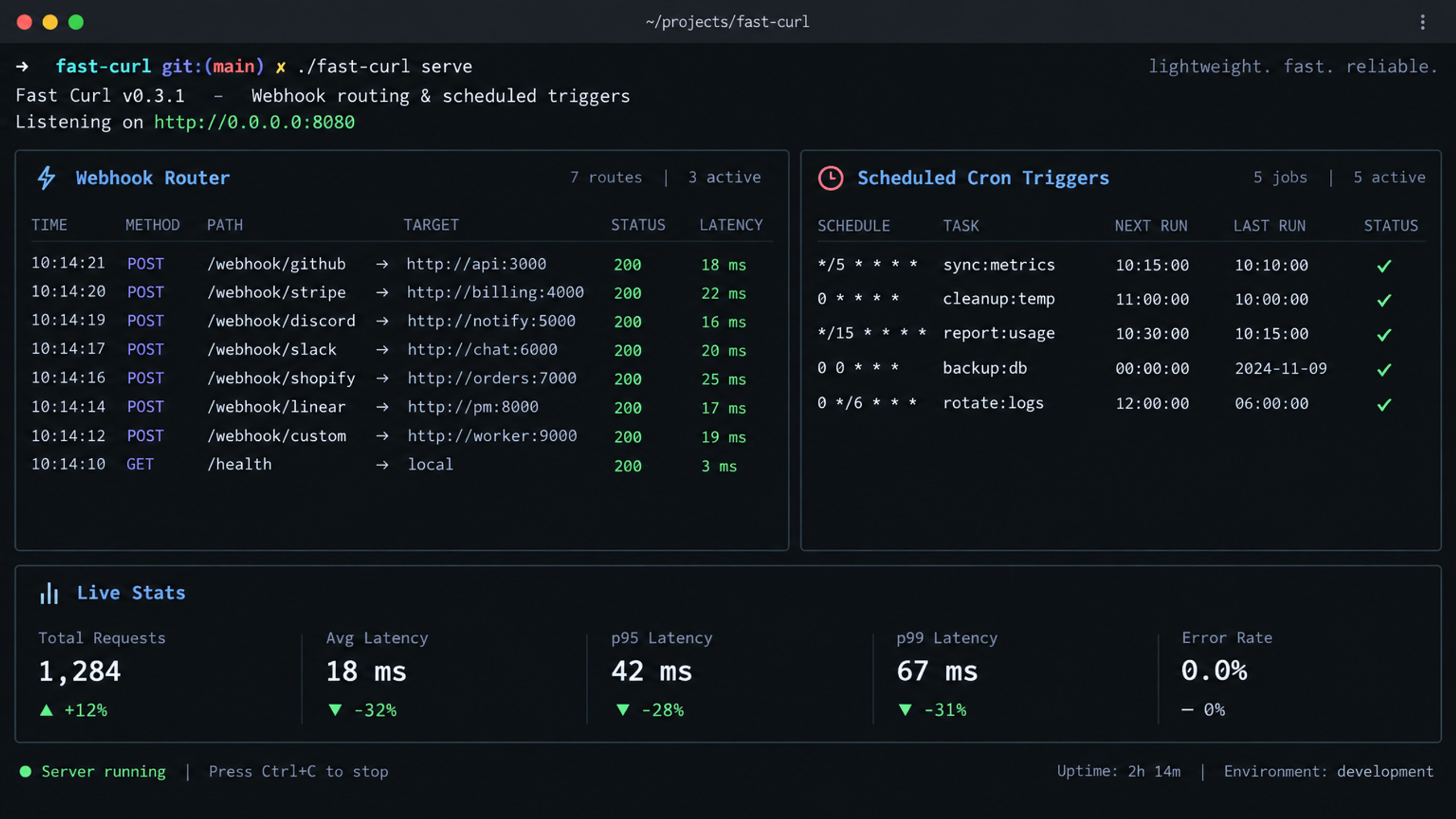Click the checkmark for backup:db job

1384,370
